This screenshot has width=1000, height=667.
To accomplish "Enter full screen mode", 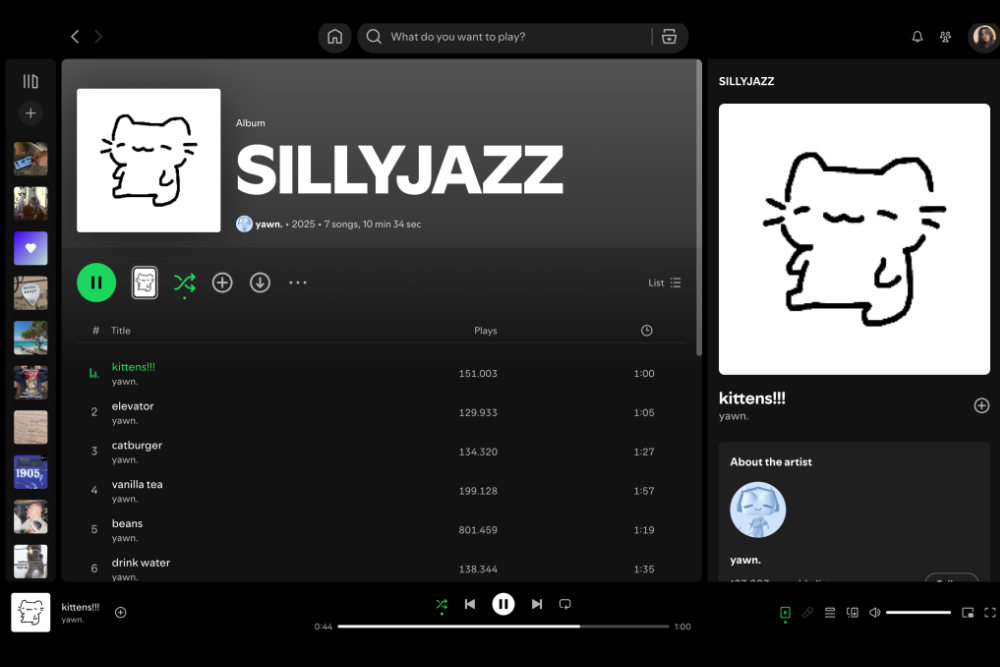I will pyautogui.click(x=990, y=612).
